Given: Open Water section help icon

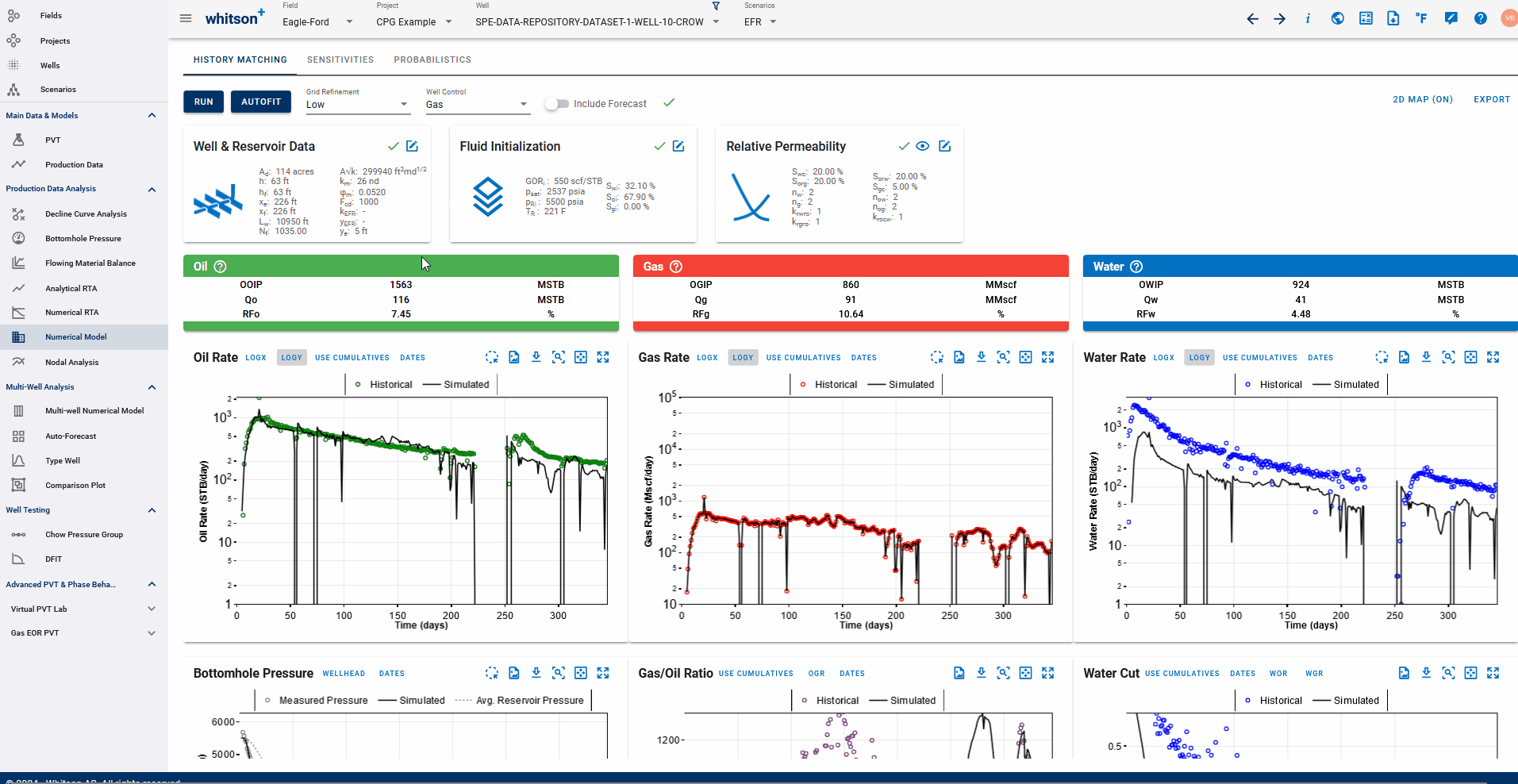Looking at the screenshot, I should coord(1136,267).
